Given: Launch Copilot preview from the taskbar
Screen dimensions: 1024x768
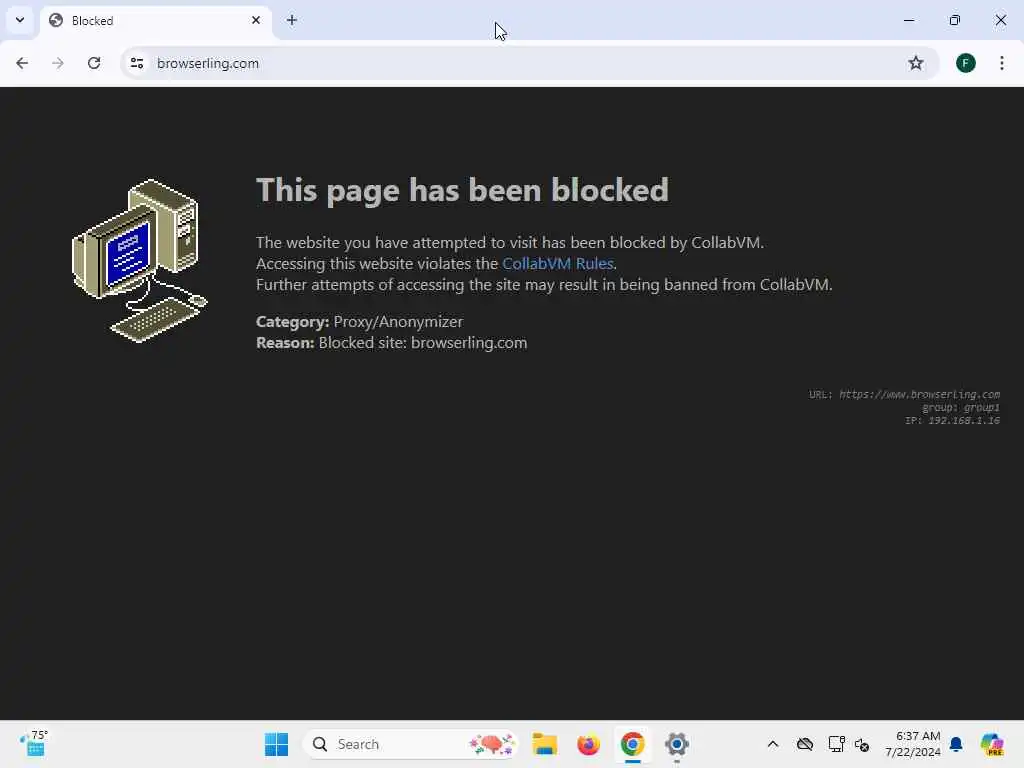Looking at the screenshot, I should pos(992,744).
